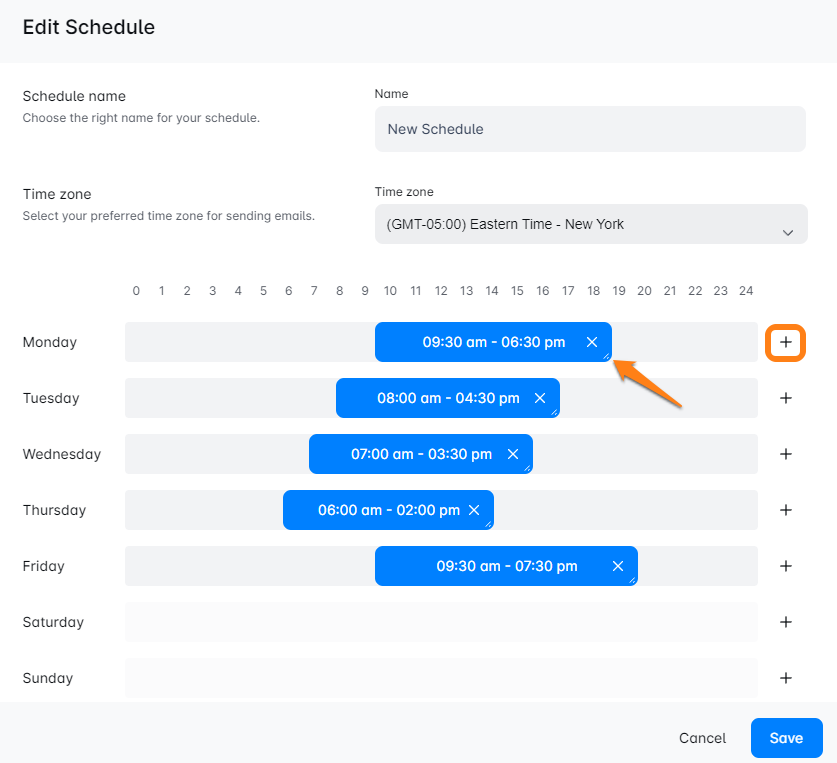The height and width of the screenshot is (763, 837).
Task: Click the schedule Name input field
Action: (590, 129)
